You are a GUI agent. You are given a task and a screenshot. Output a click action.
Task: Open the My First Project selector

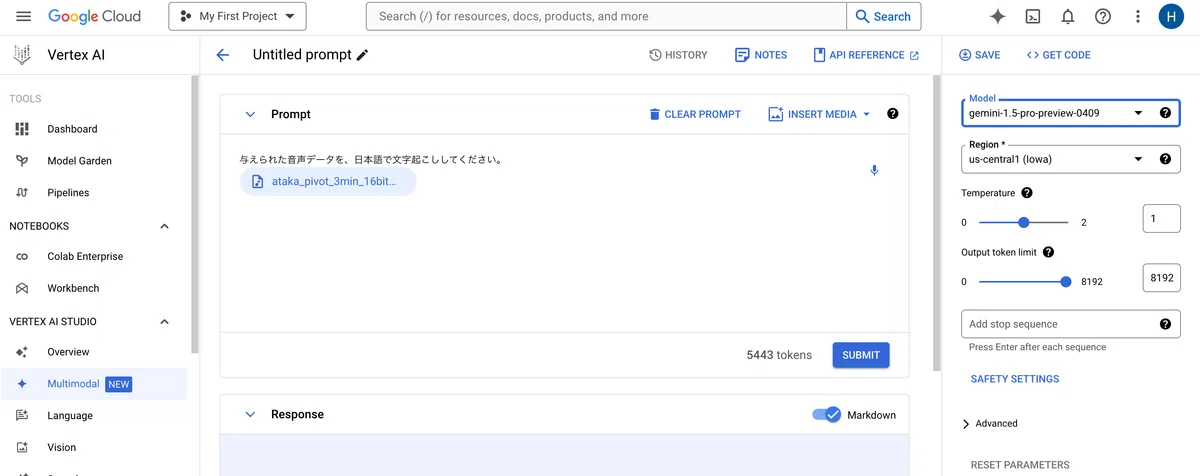pos(238,16)
